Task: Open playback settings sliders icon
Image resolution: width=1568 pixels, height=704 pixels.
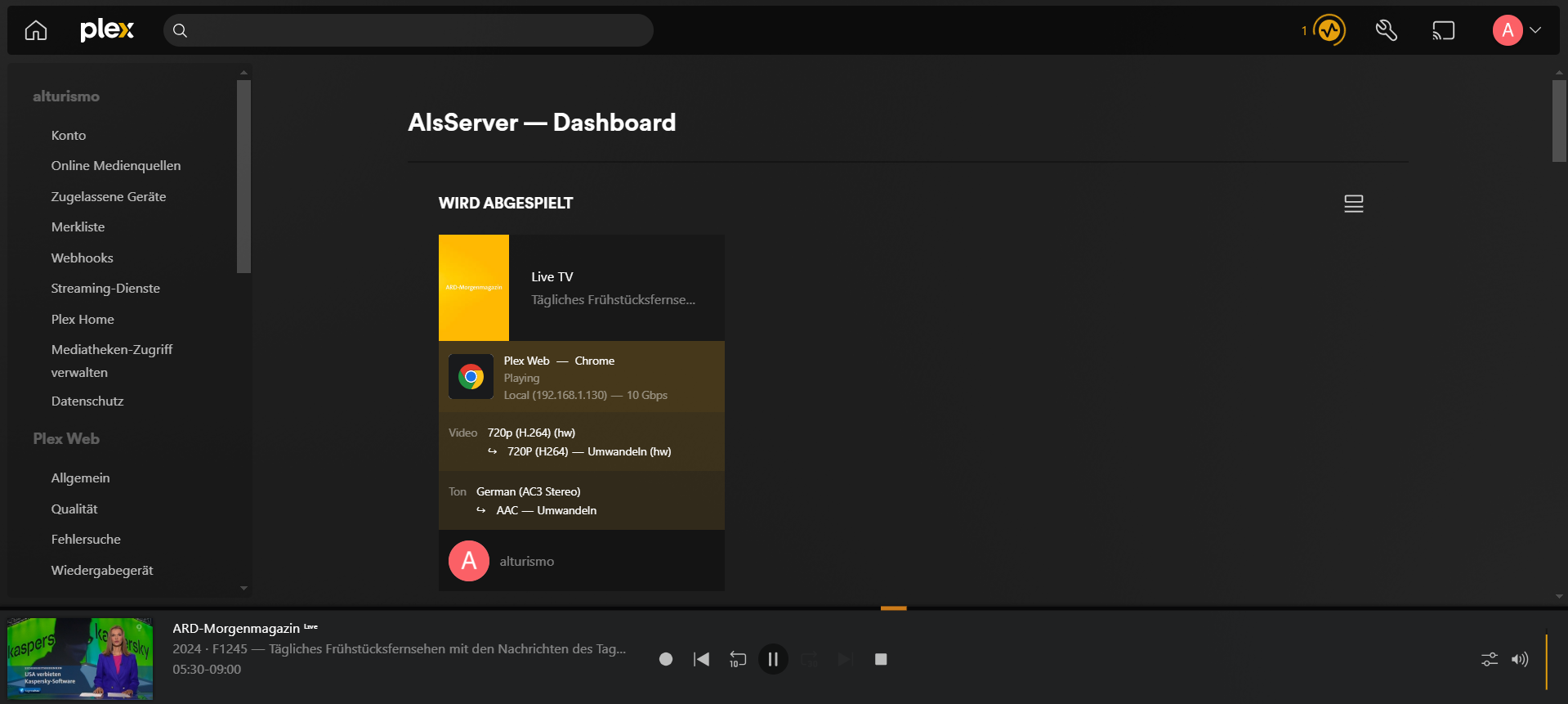Action: 1490,659
